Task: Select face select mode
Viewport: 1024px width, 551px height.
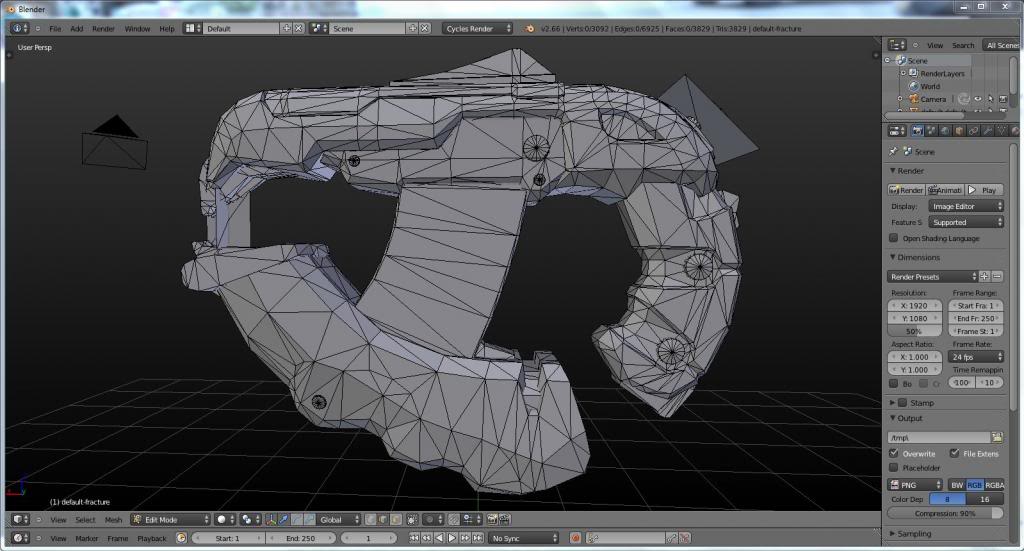Action: (395, 520)
